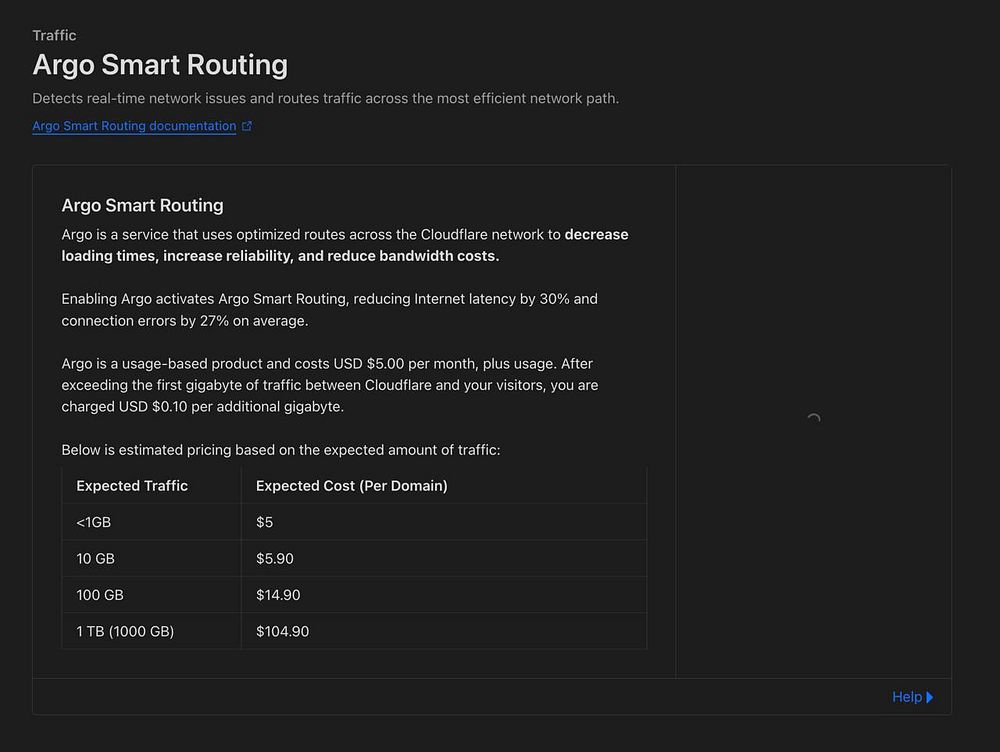The width and height of the screenshot is (1000, 752).
Task: Click the $5 cost cell
Action: coord(264,522)
